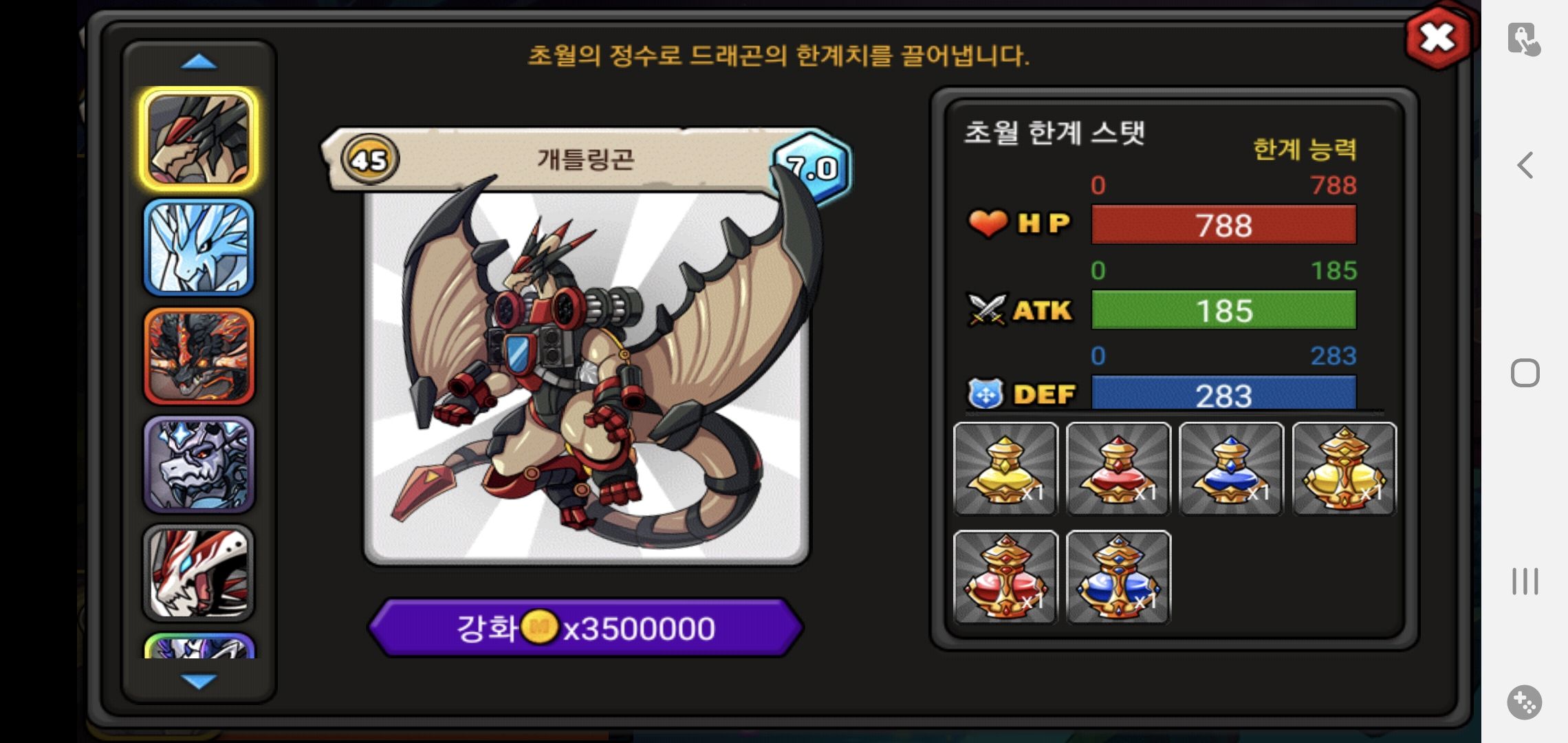Image resolution: width=1568 pixels, height=743 pixels.
Task: Choose the purple skull dragon portrait
Action: coord(199,465)
